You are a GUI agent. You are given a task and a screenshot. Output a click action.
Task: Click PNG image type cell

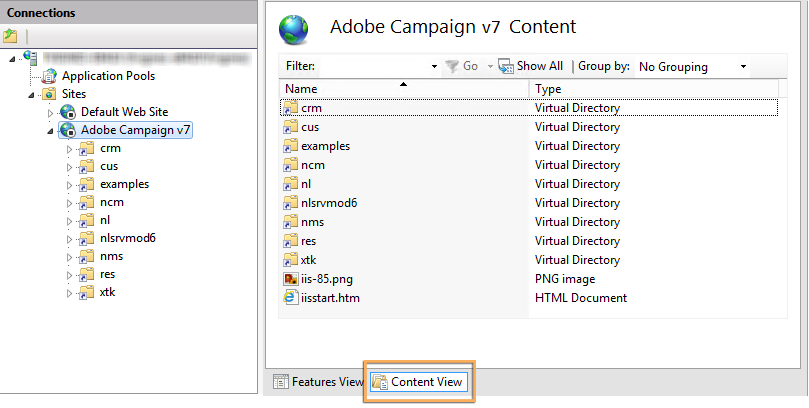click(x=565, y=279)
